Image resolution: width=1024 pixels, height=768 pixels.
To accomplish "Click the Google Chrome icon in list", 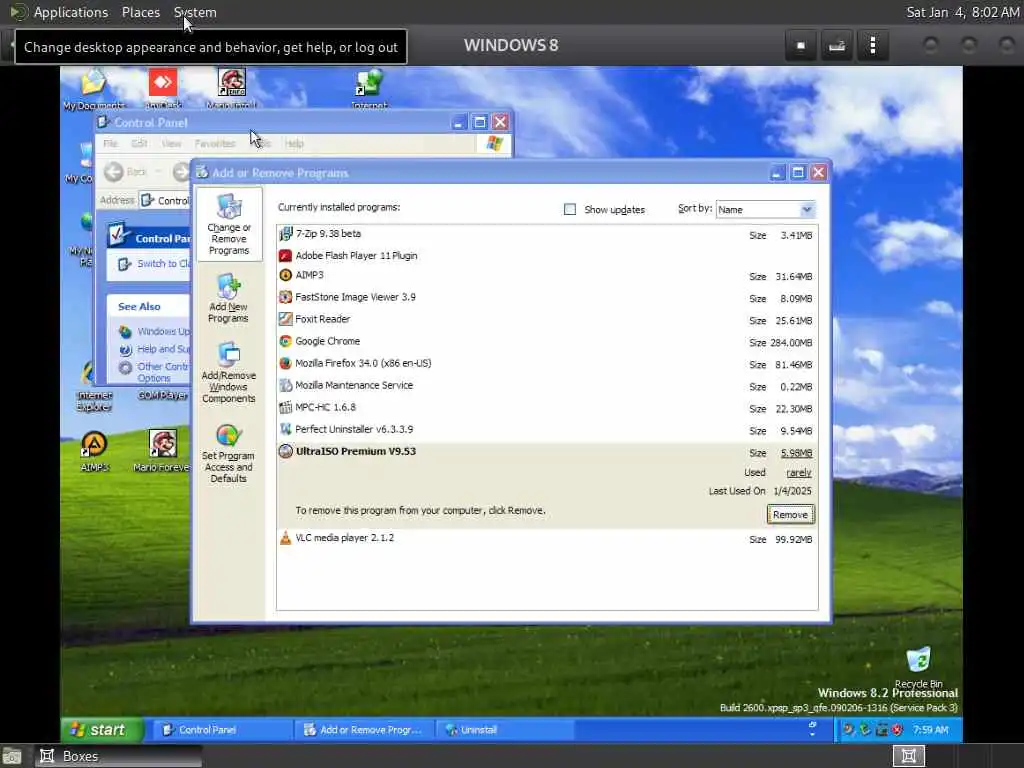I will pyautogui.click(x=285, y=341).
